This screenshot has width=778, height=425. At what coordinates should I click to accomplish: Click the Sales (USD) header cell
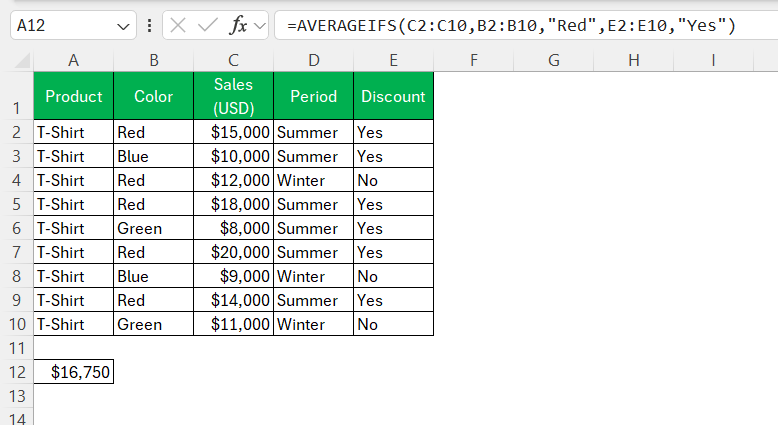click(x=233, y=96)
